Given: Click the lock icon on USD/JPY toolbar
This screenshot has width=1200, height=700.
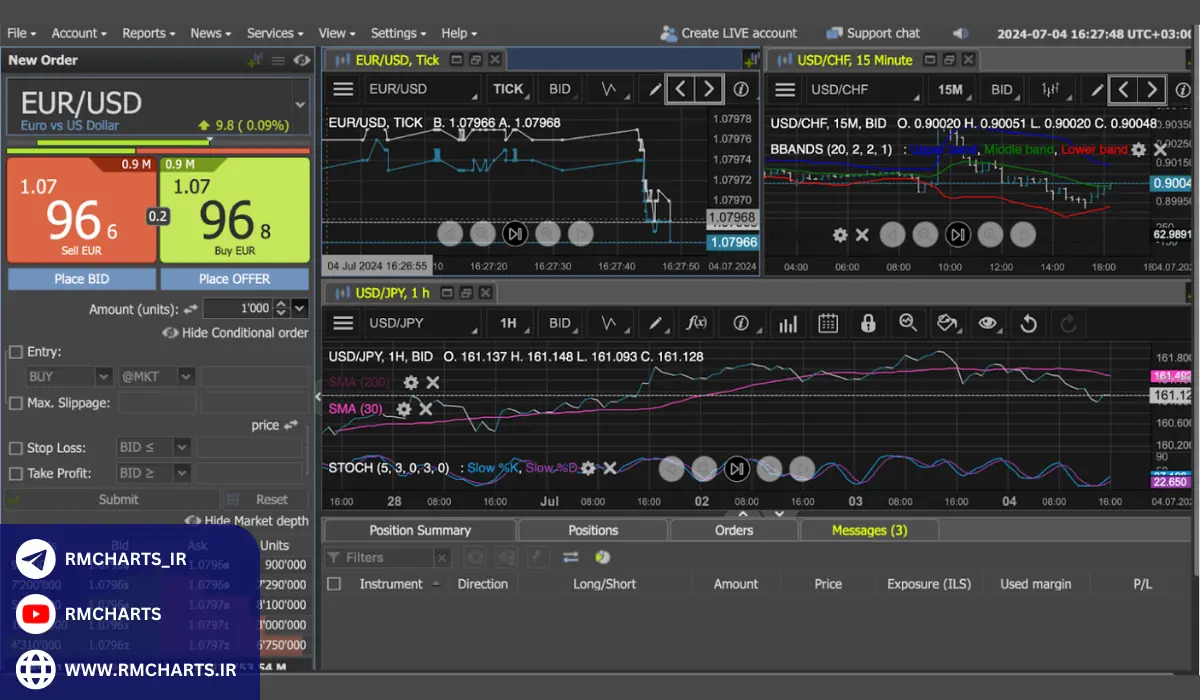Looking at the screenshot, I should click(x=868, y=323).
